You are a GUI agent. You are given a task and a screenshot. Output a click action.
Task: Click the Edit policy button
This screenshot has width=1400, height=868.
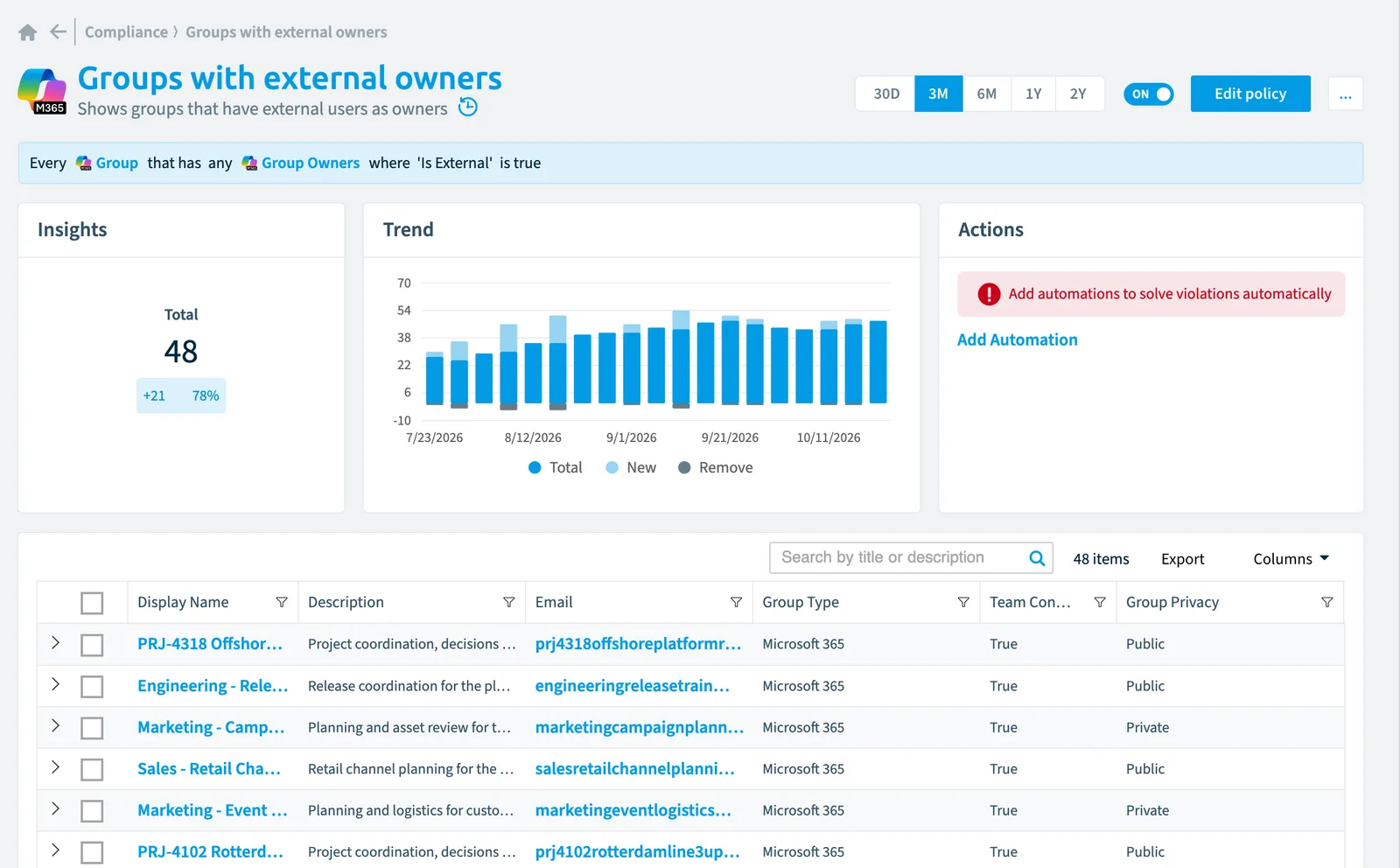click(x=1250, y=94)
